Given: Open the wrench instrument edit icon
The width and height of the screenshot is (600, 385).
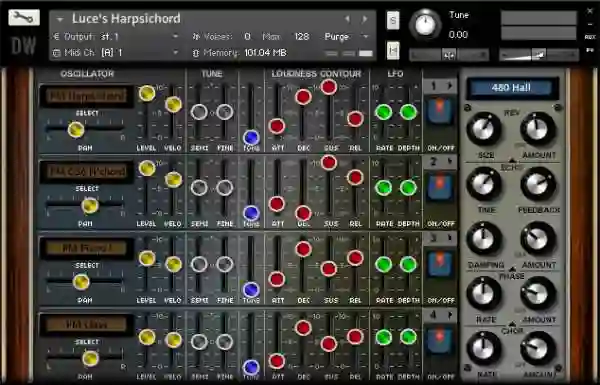Looking at the screenshot, I should (24, 17).
